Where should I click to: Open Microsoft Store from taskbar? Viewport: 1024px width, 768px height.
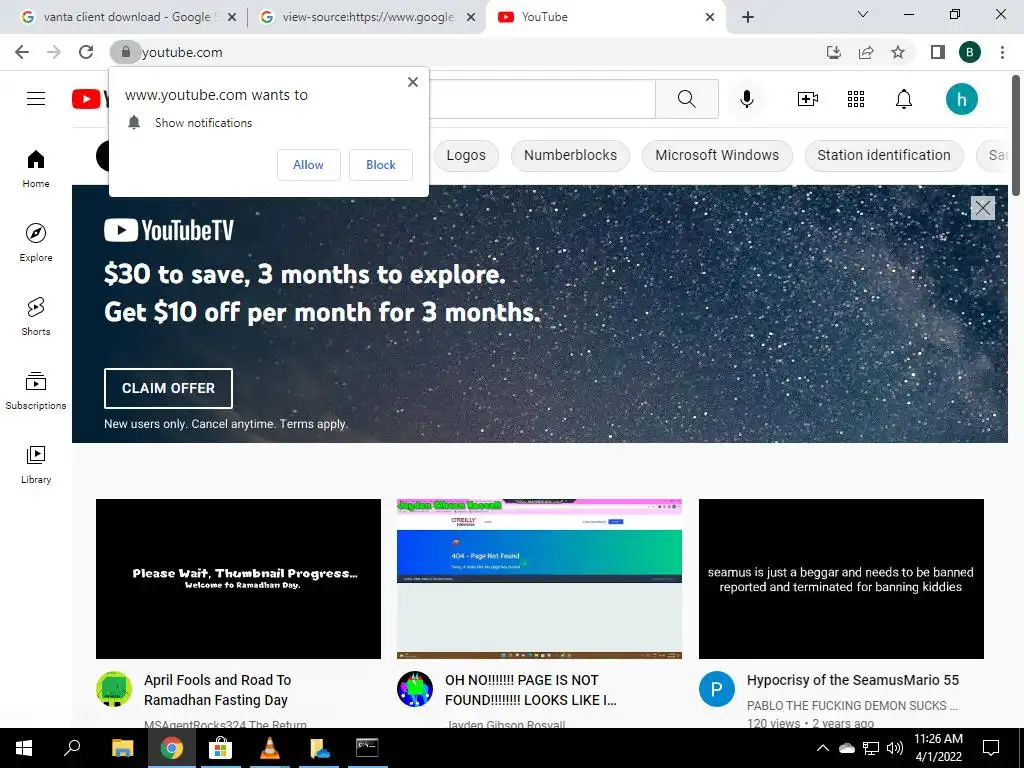(220, 748)
